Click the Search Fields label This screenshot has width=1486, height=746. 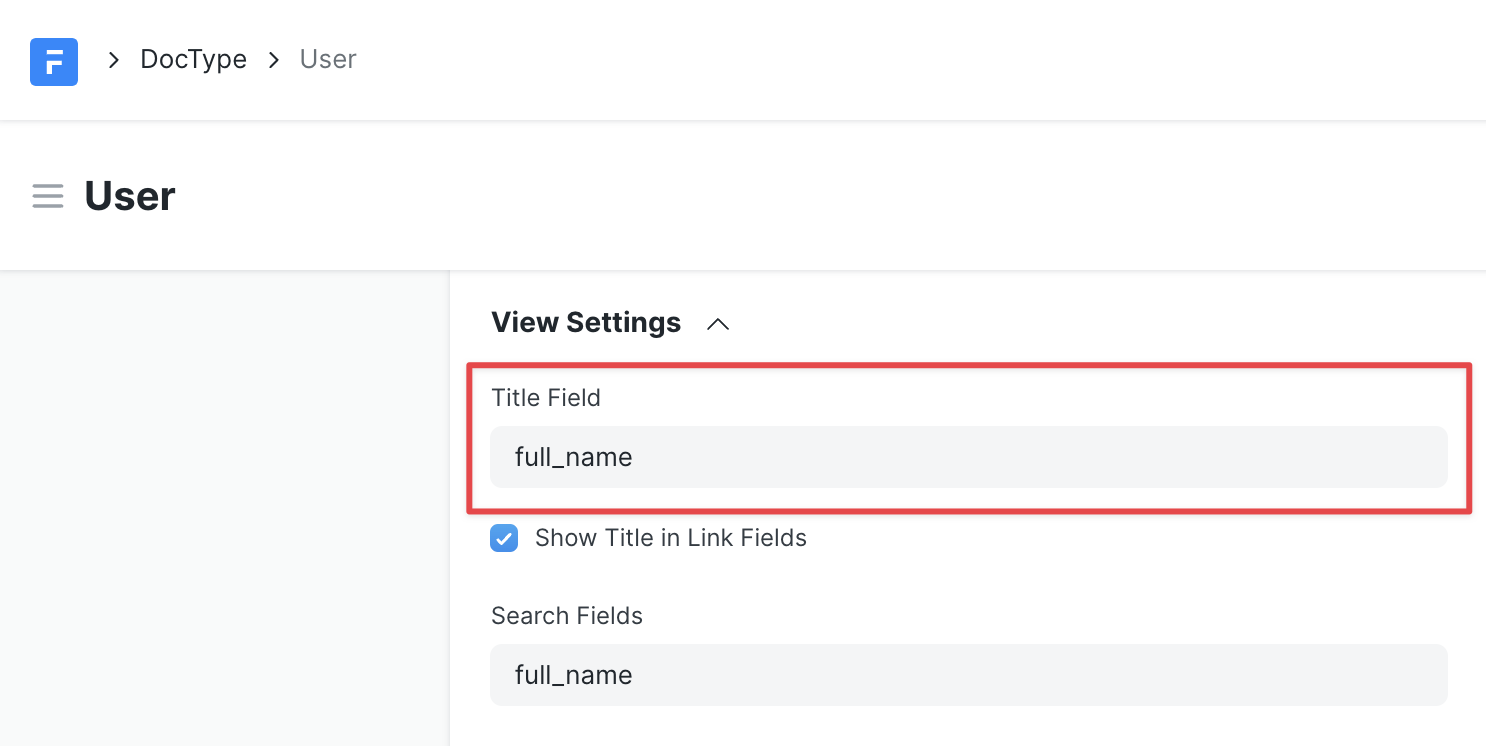pos(567,616)
